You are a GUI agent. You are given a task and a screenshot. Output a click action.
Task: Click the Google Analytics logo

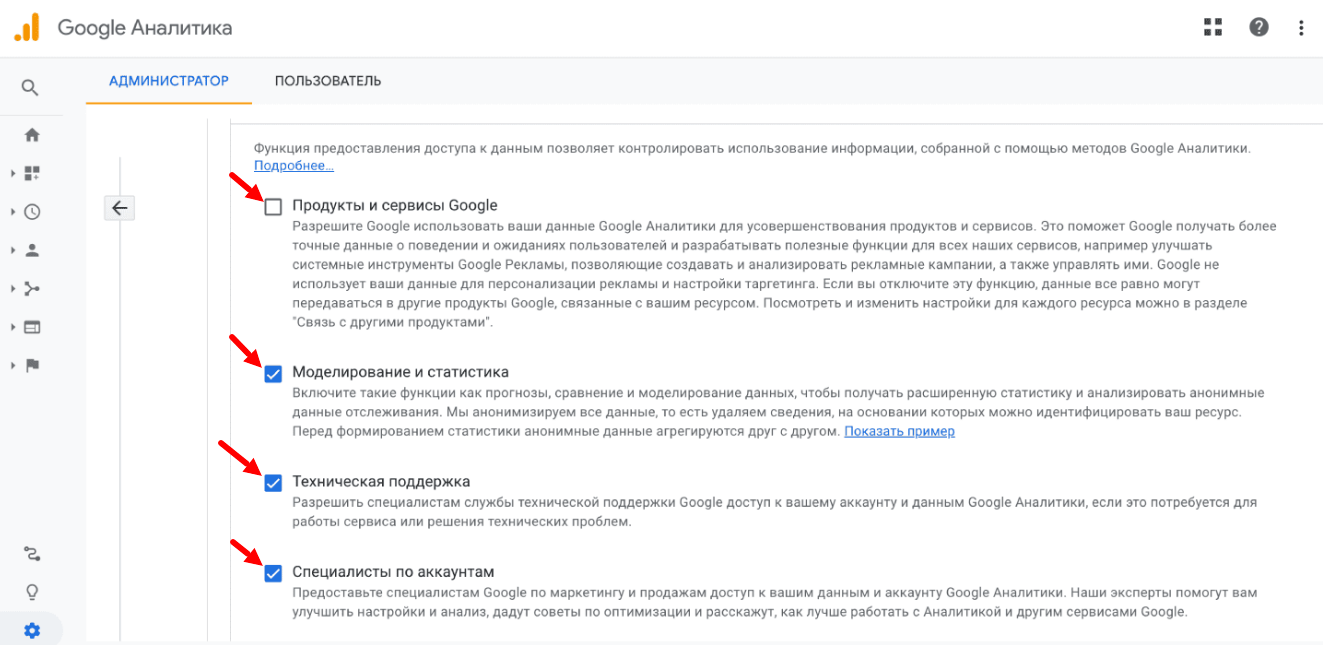point(26,27)
